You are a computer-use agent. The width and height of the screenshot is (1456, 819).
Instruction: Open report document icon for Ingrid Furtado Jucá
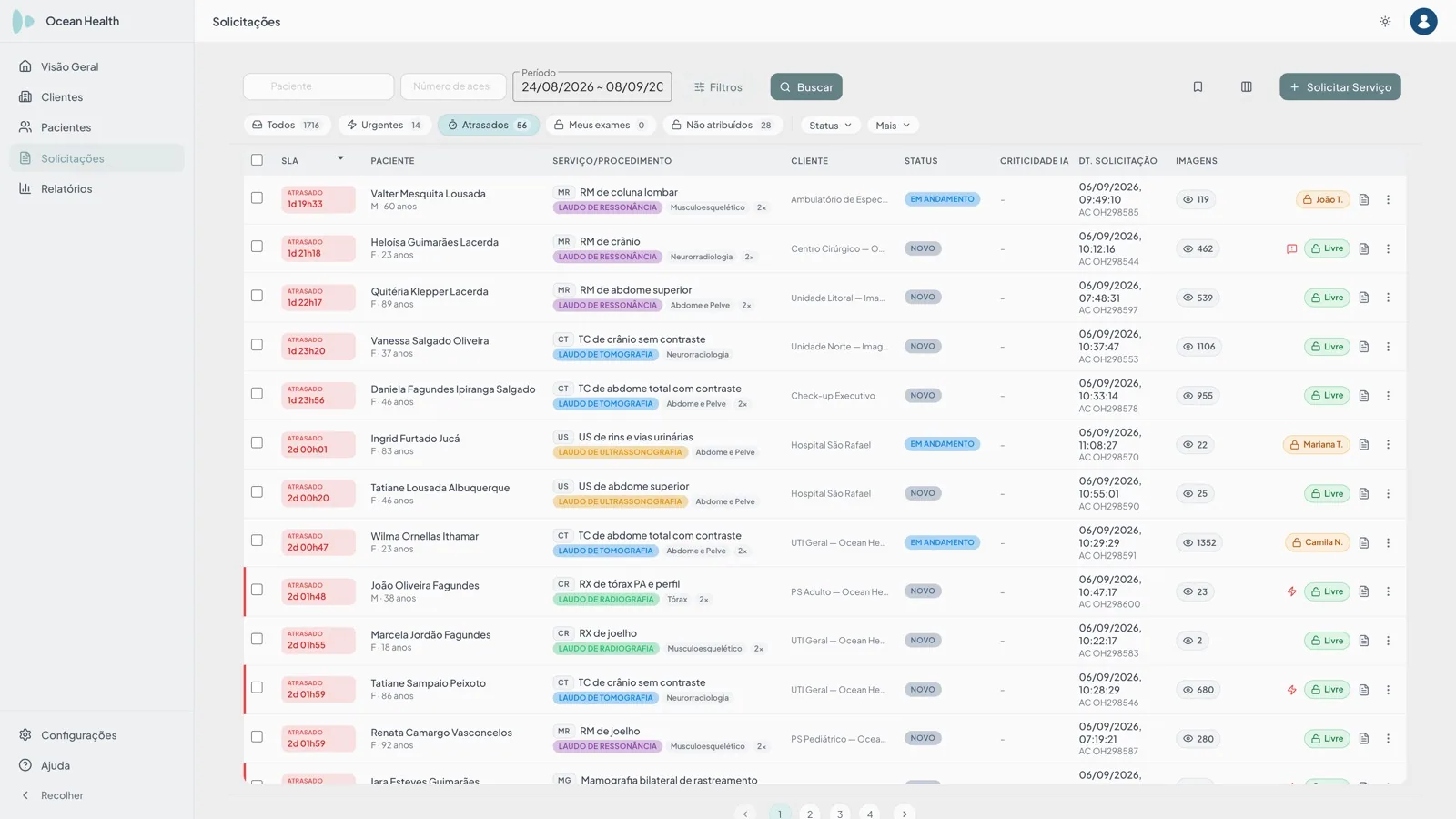(x=1363, y=444)
